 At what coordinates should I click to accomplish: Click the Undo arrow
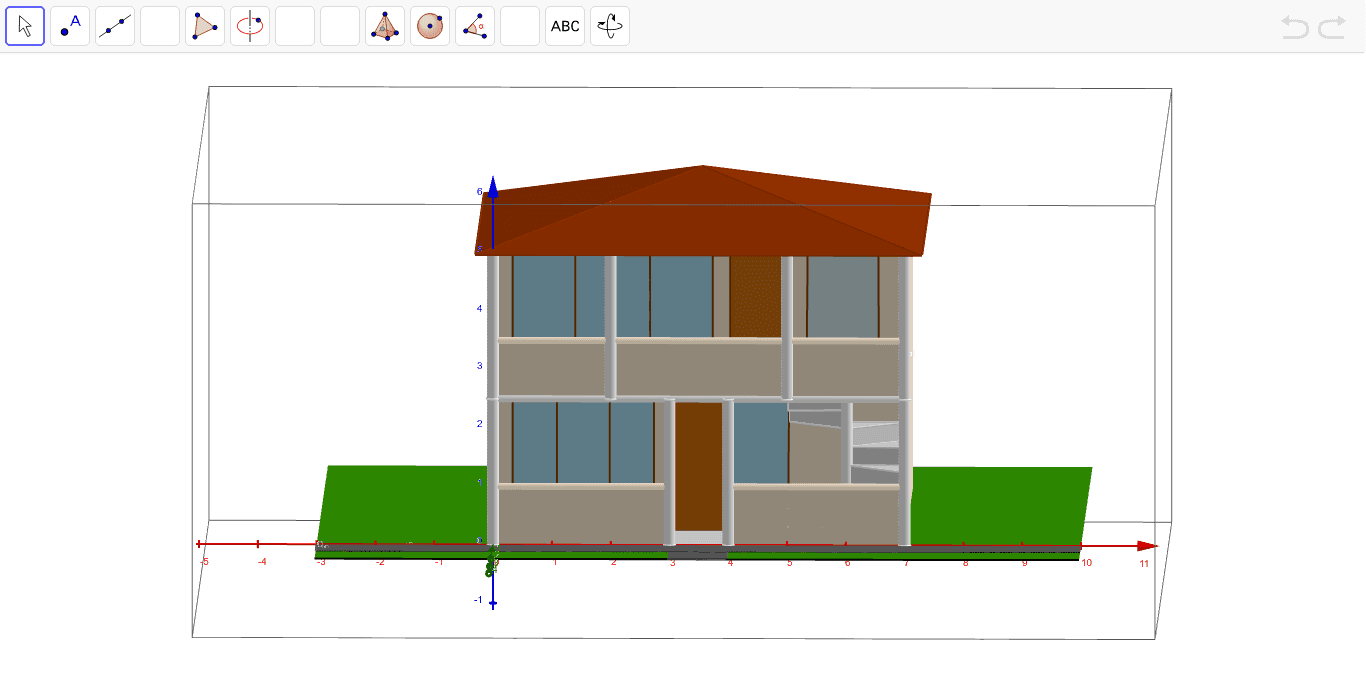(1295, 27)
